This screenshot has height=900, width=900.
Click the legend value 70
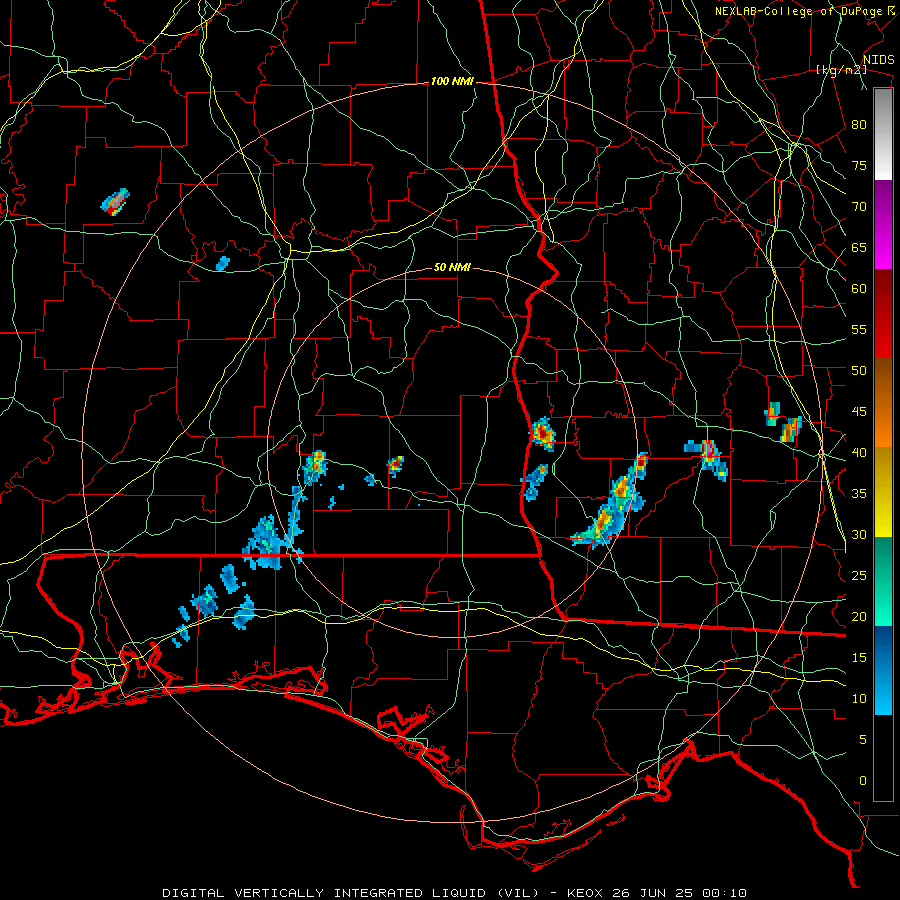(x=859, y=207)
